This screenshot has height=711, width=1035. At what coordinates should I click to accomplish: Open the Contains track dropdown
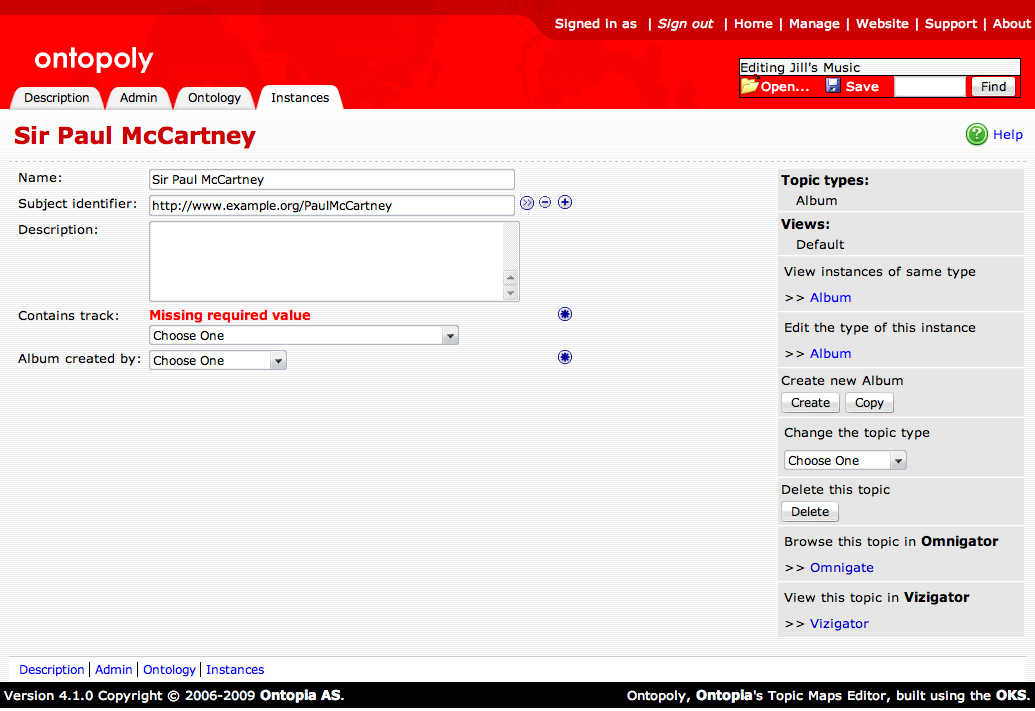[303, 336]
